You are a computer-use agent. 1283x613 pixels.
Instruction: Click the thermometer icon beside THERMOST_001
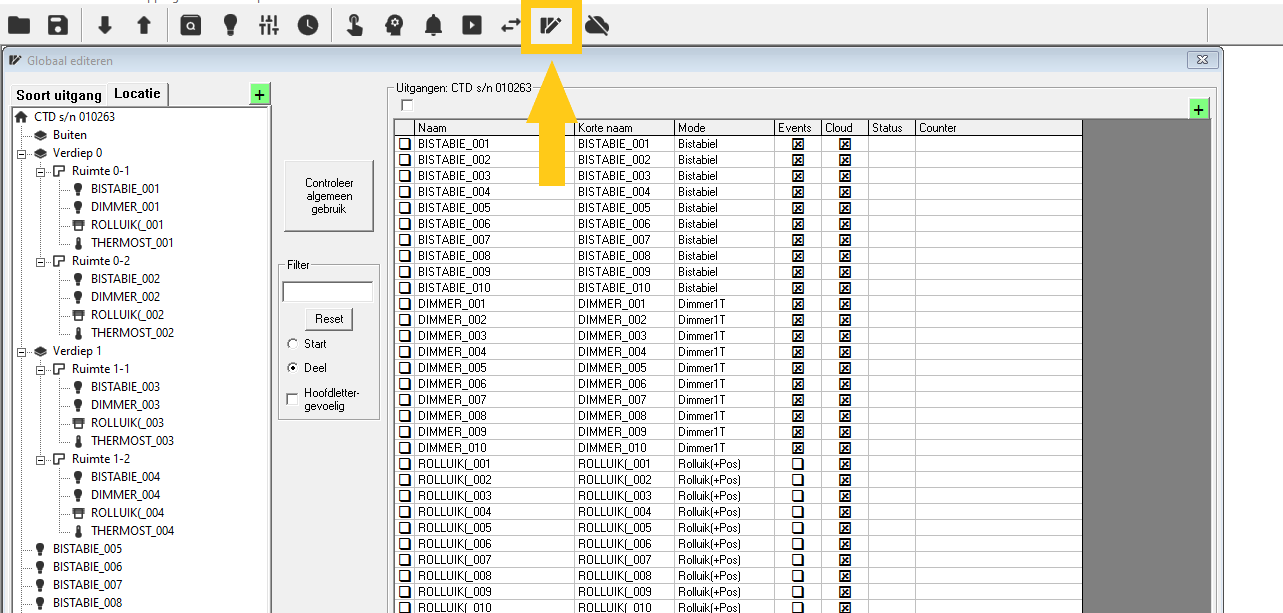[78, 243]
